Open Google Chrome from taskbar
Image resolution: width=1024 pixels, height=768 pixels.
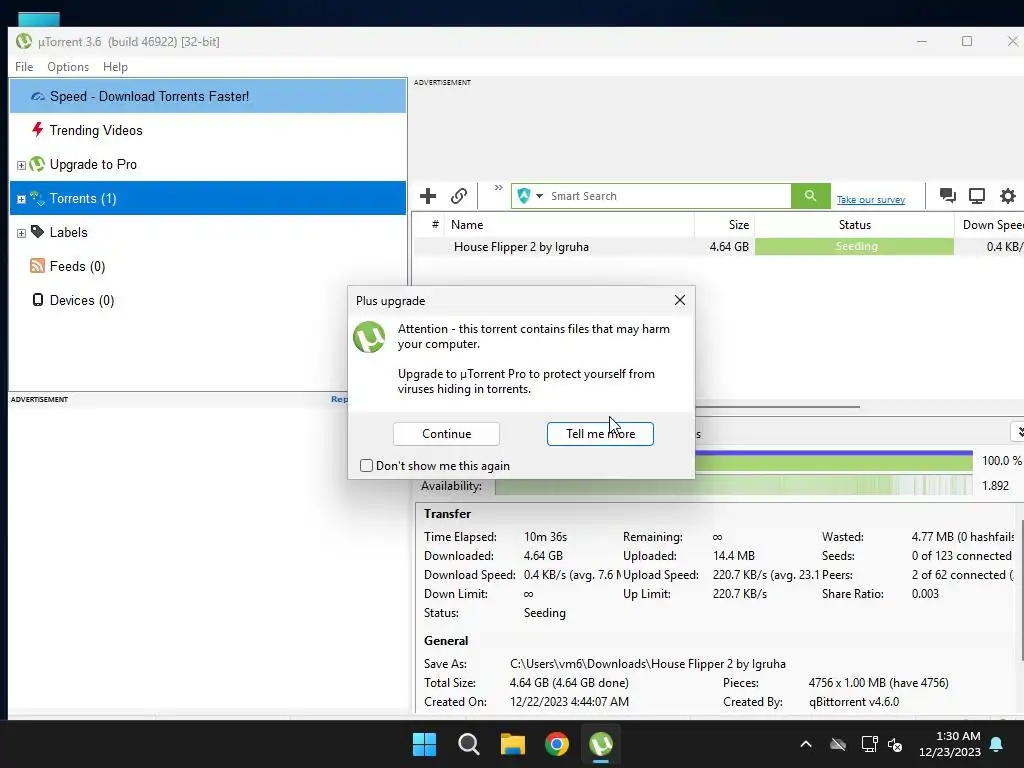[x=557, y=744]
